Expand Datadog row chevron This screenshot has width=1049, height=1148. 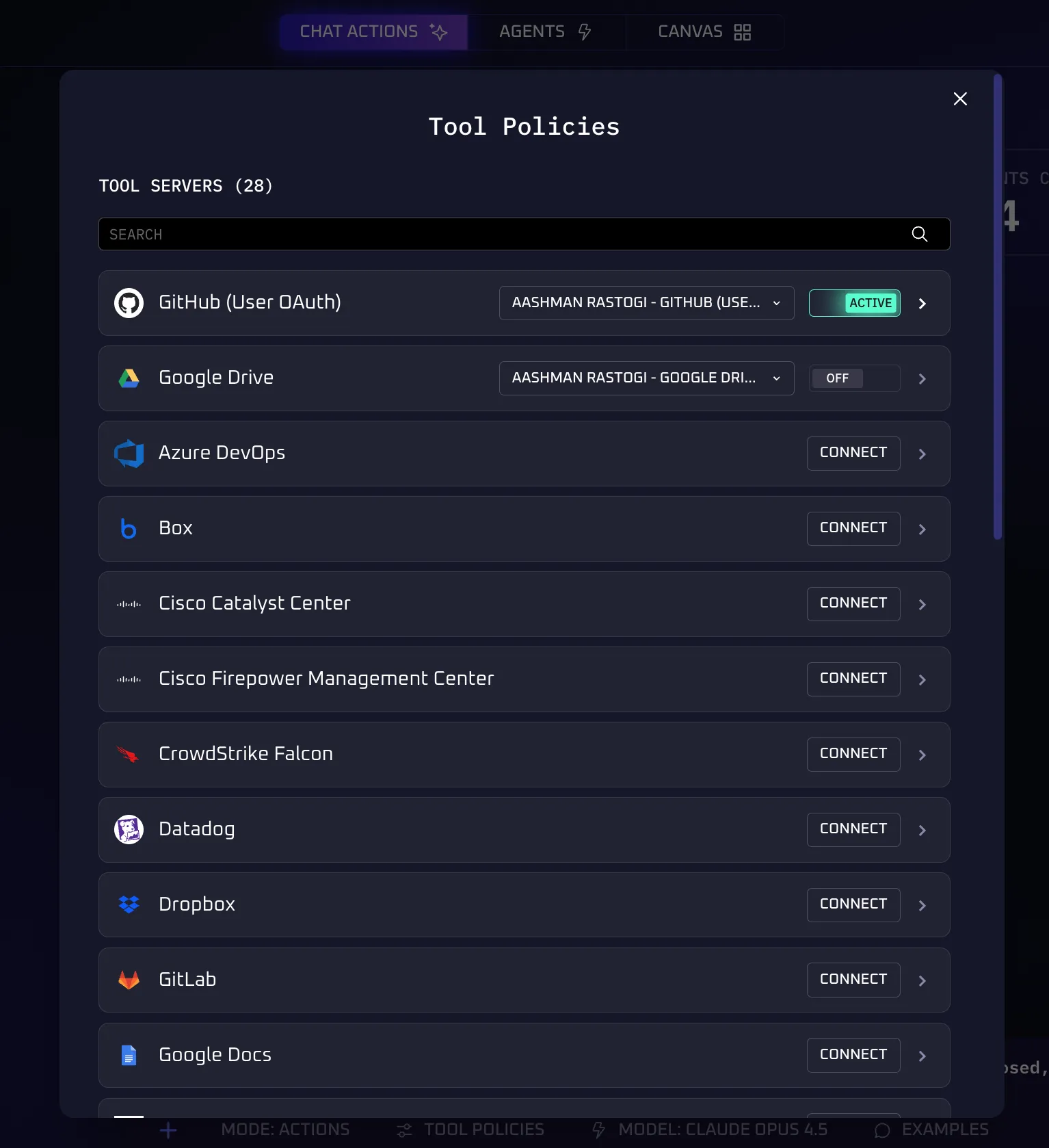922,830
